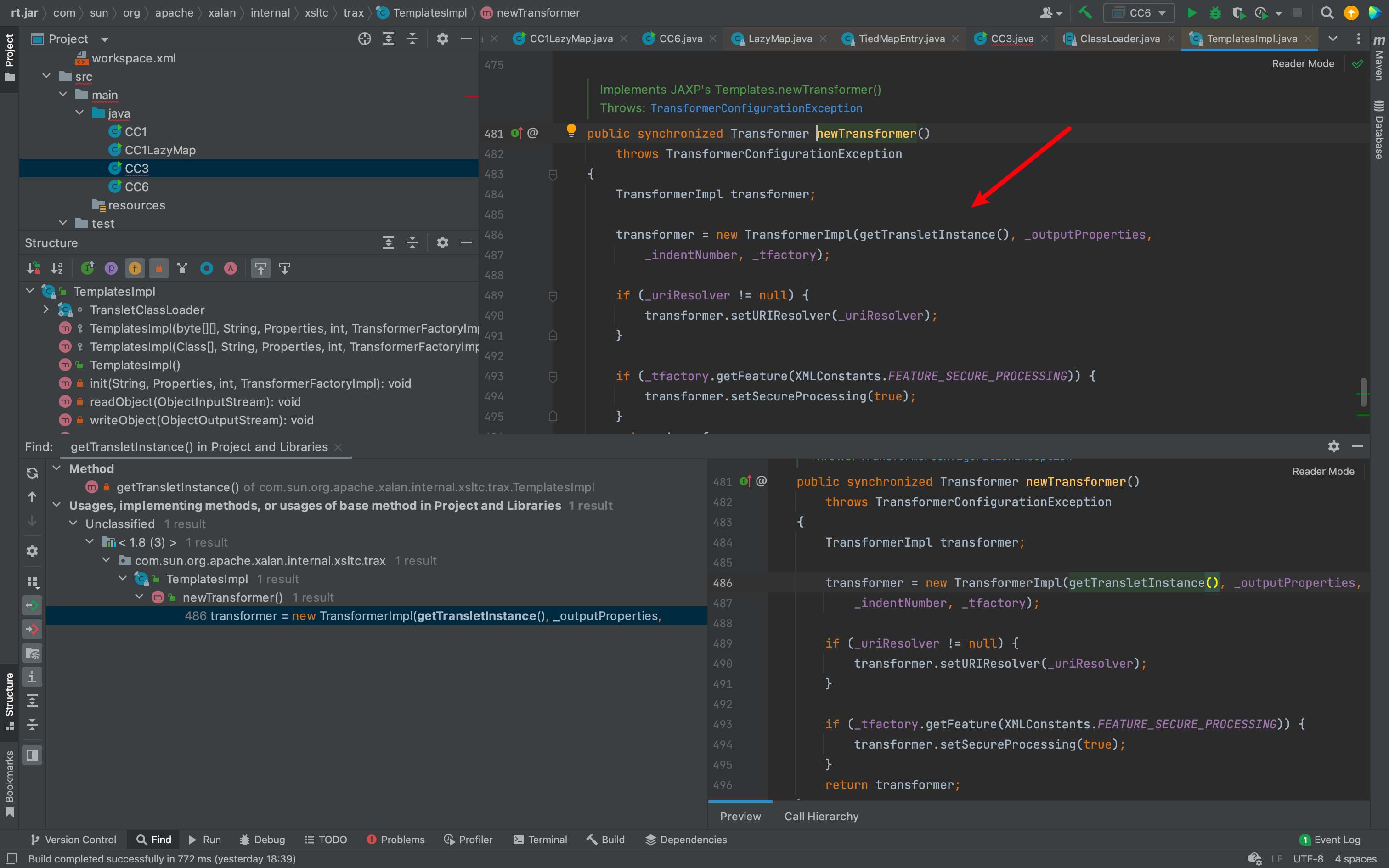Click the inspection checkmark in editor
The width and height of the screenshot is (1389, 868).
(x=1357, y=64)
